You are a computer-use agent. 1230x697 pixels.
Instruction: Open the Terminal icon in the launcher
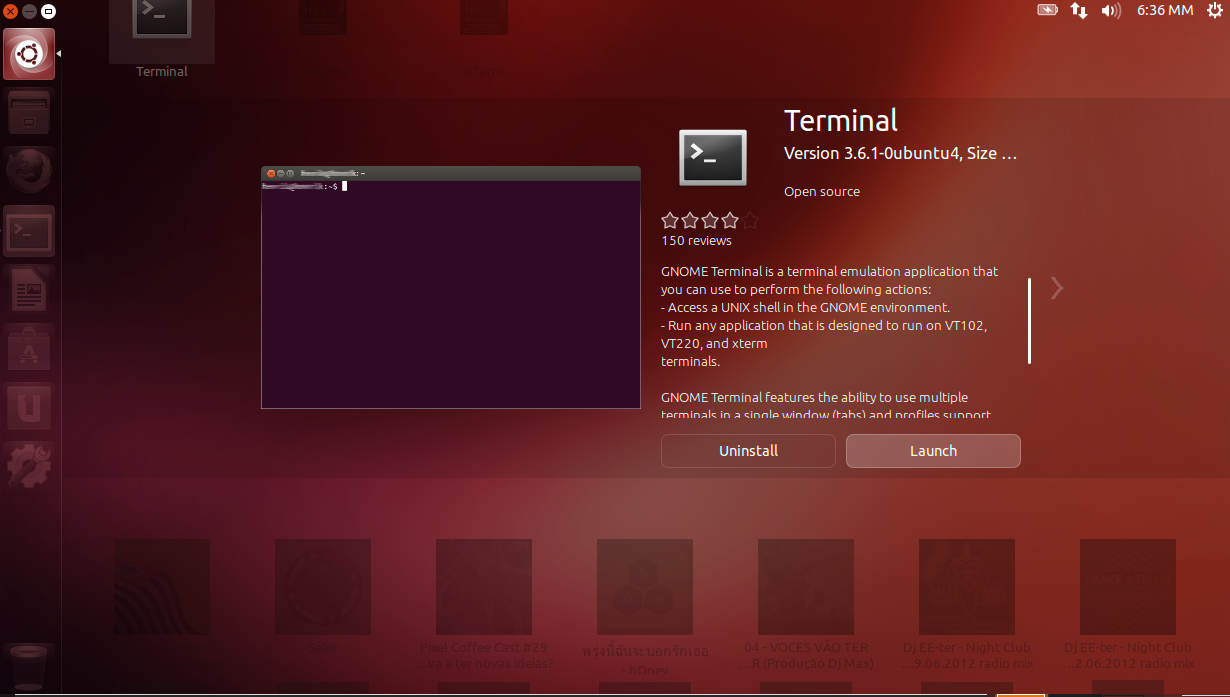[30, 231]
